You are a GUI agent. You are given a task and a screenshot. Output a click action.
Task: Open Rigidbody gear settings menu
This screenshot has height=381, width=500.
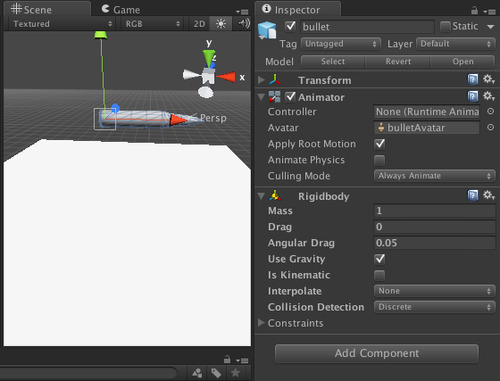click(x=489, y=195)
